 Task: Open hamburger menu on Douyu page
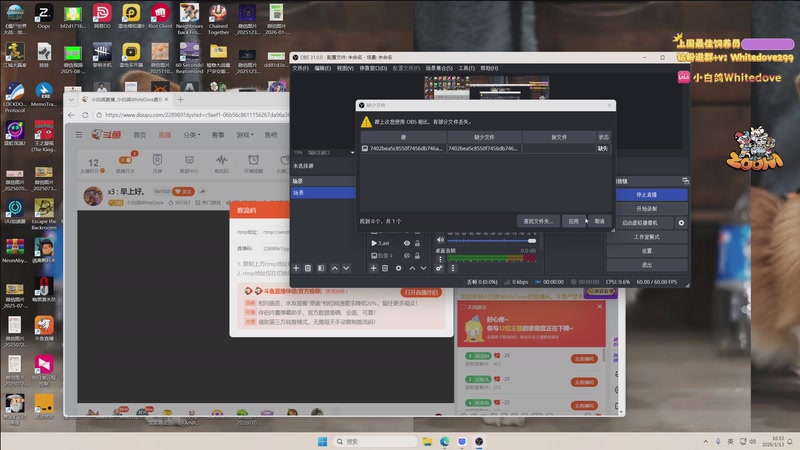point(79,135)
